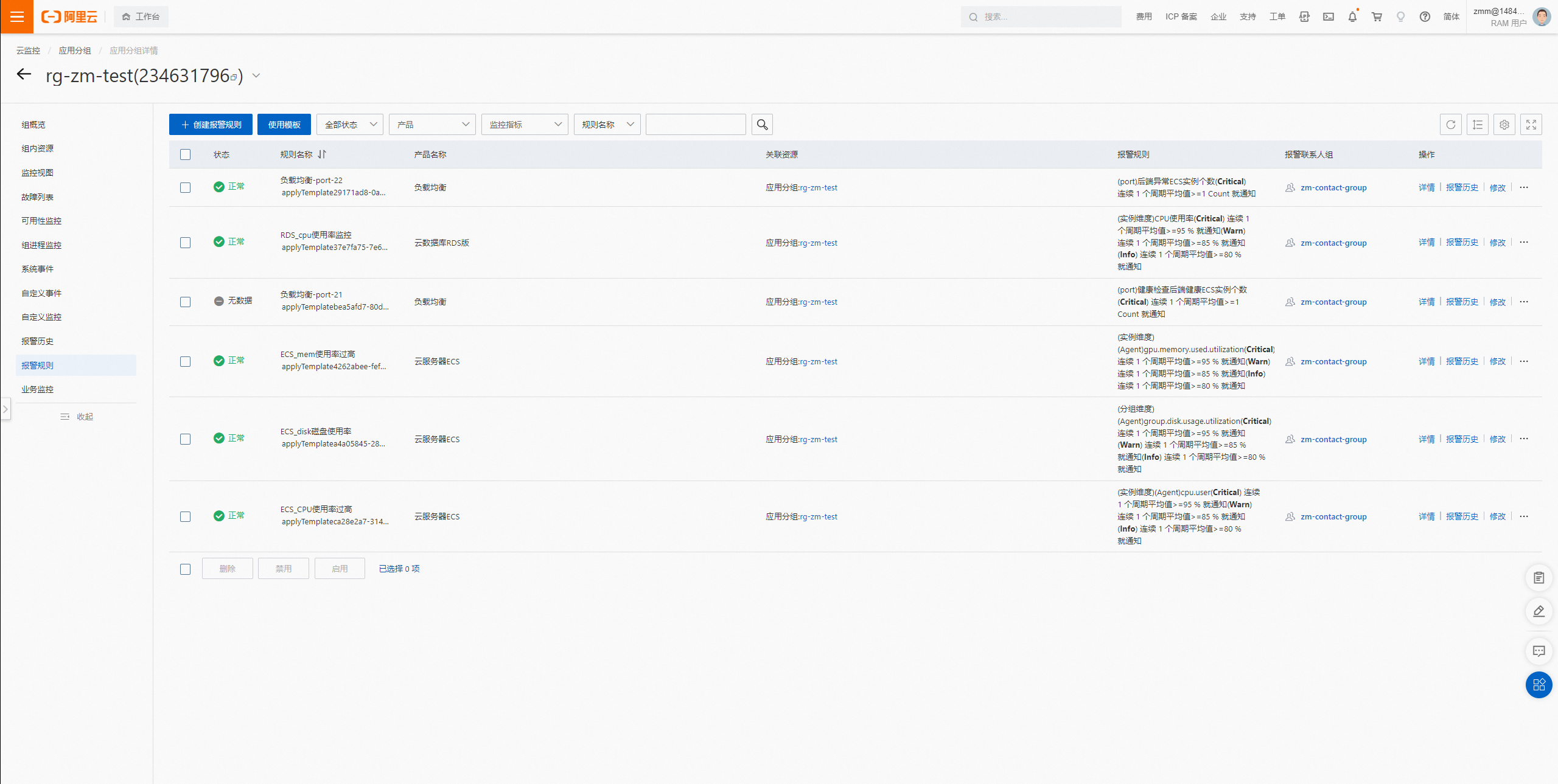Toggle the select-all header checkbox
This screenshot has width=1558, height=784.
tap(186, 154)
